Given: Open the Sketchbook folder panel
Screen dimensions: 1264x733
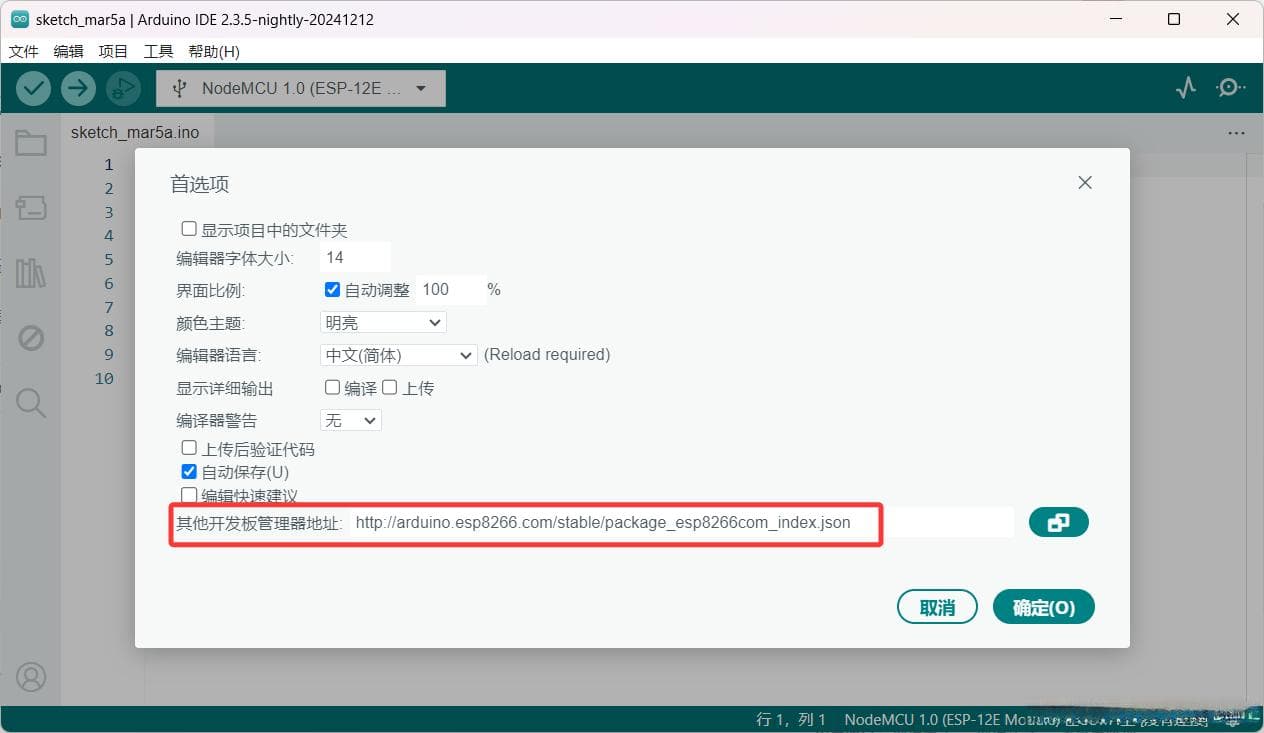Looking at the screenshot, I should point(31,144).
